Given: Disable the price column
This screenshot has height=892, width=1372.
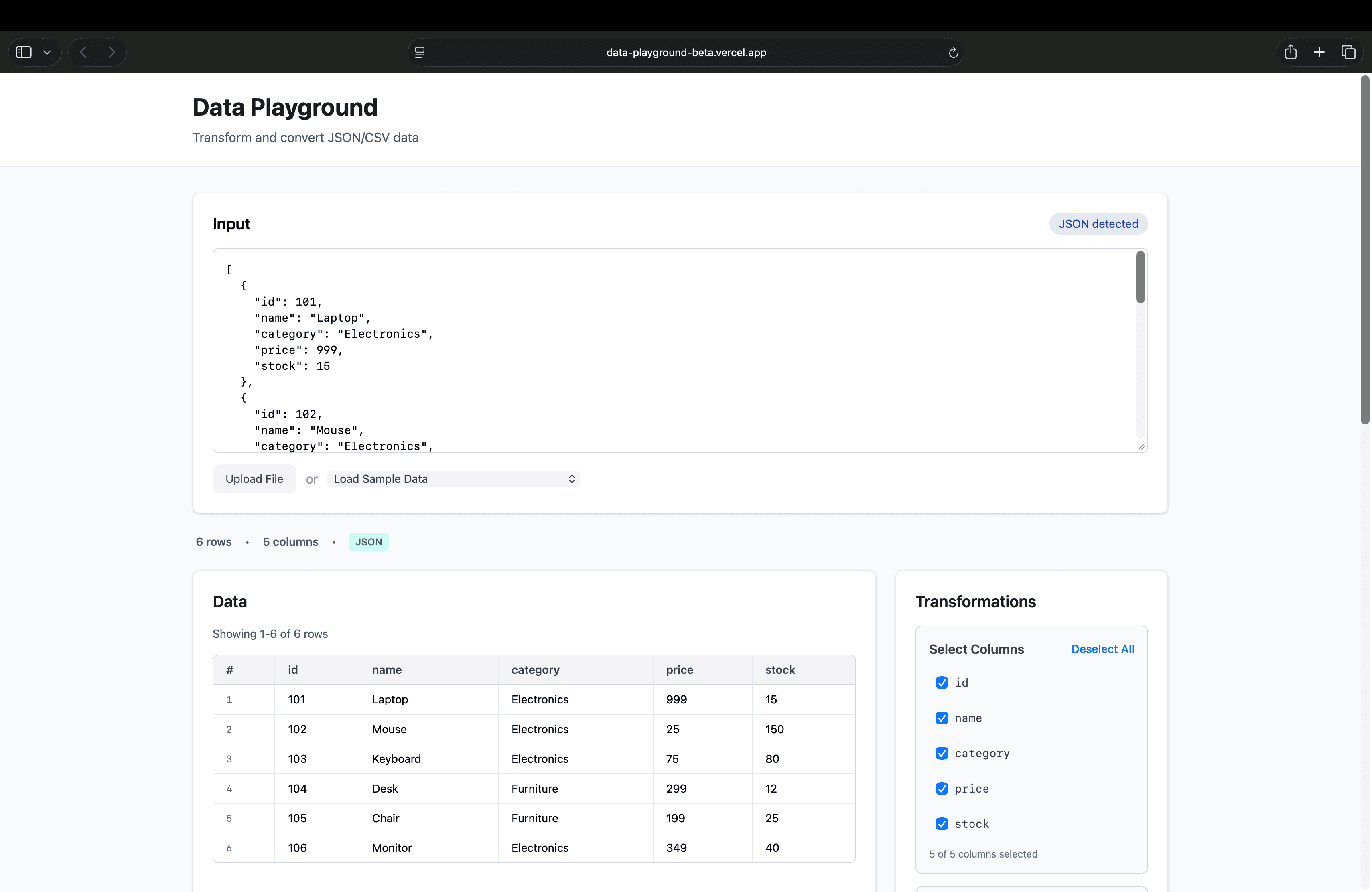Looking at the screenshot, I should pos(942,788).
